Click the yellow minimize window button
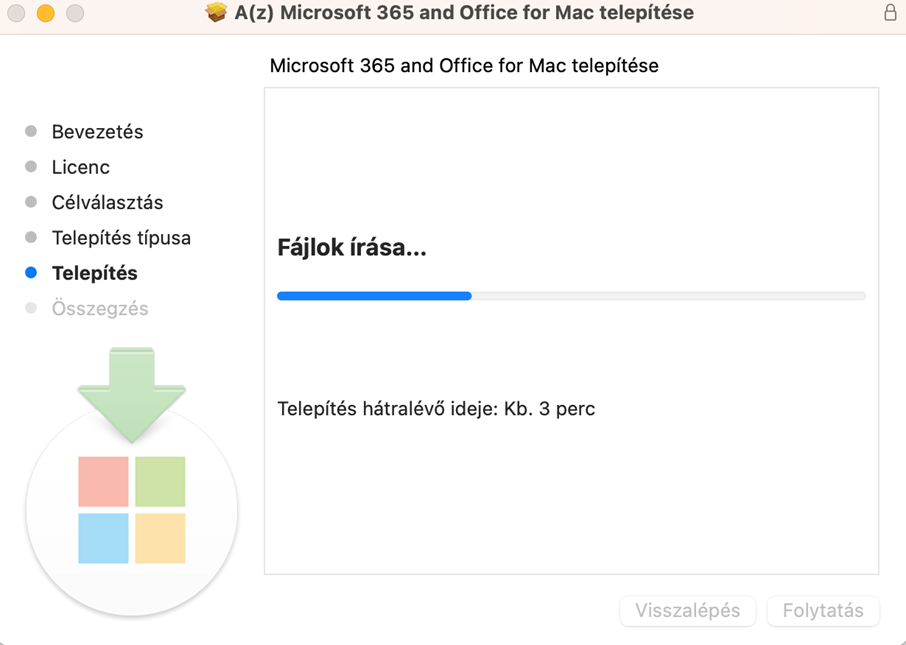906x645 pixels. 46,13
